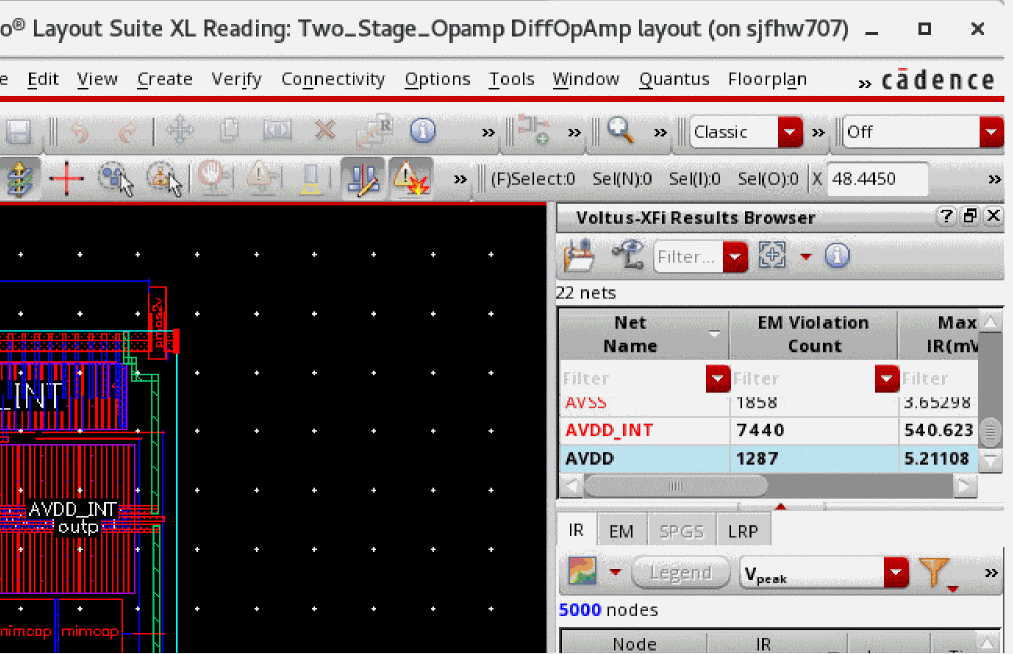
Task: Click the Delete X icon
Action: coord(325,131)
